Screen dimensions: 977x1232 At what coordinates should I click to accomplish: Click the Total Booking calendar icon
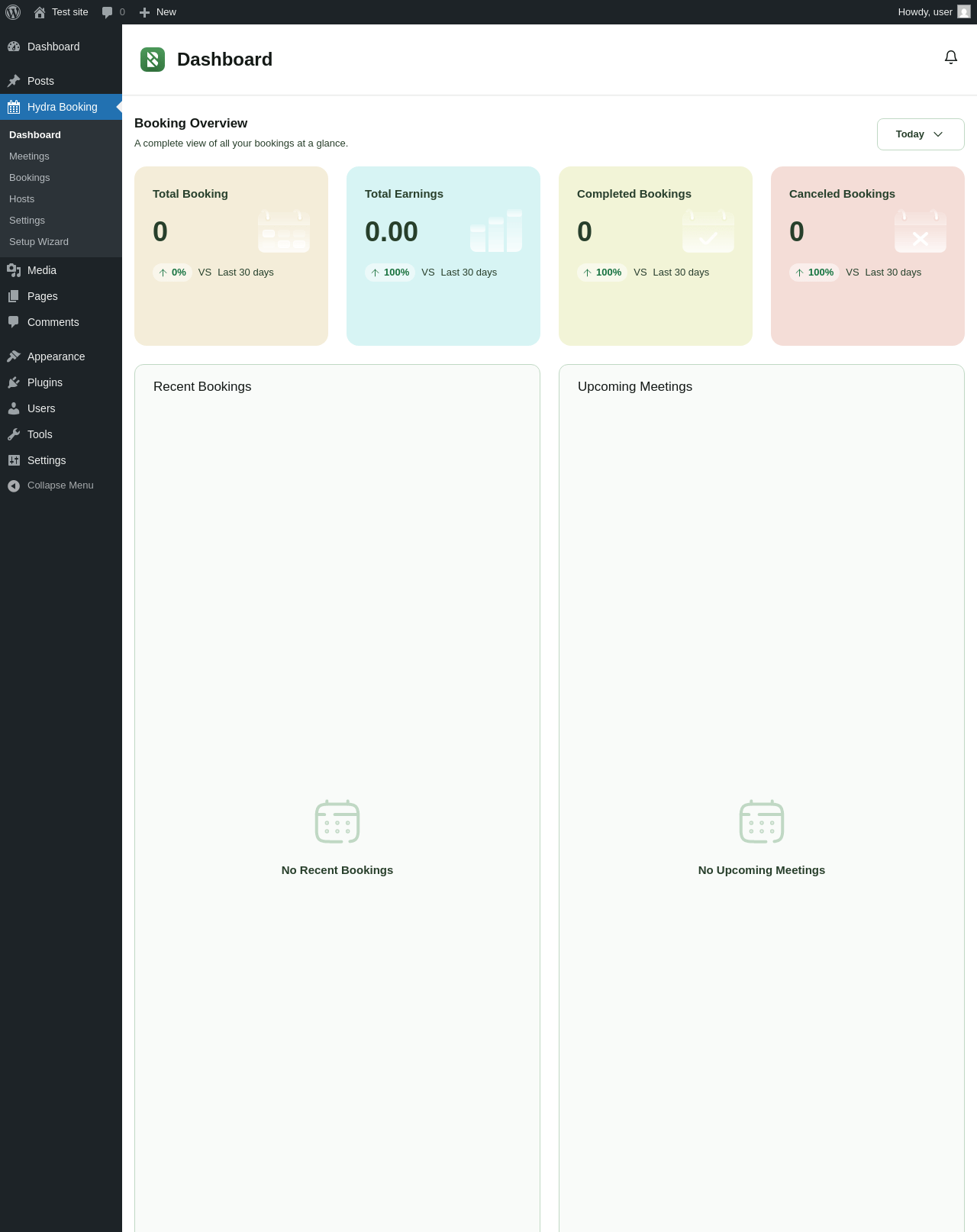[283, 231]
